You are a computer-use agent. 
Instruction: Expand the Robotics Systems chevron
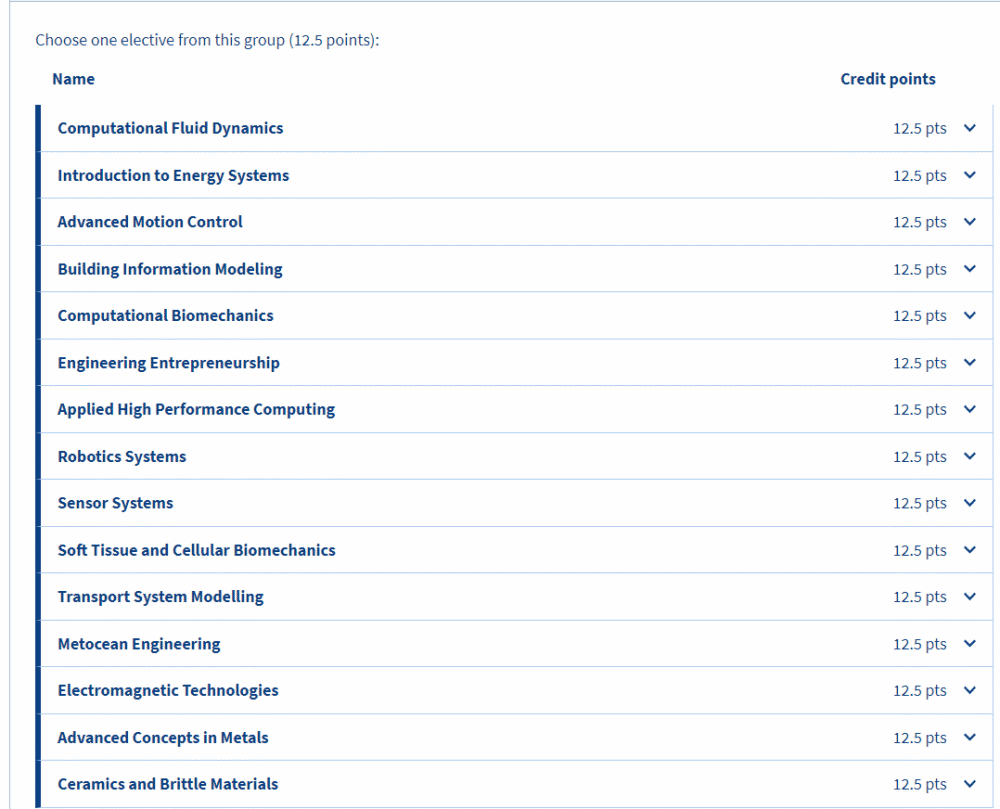pyautogui.click(x=969, y=456)
